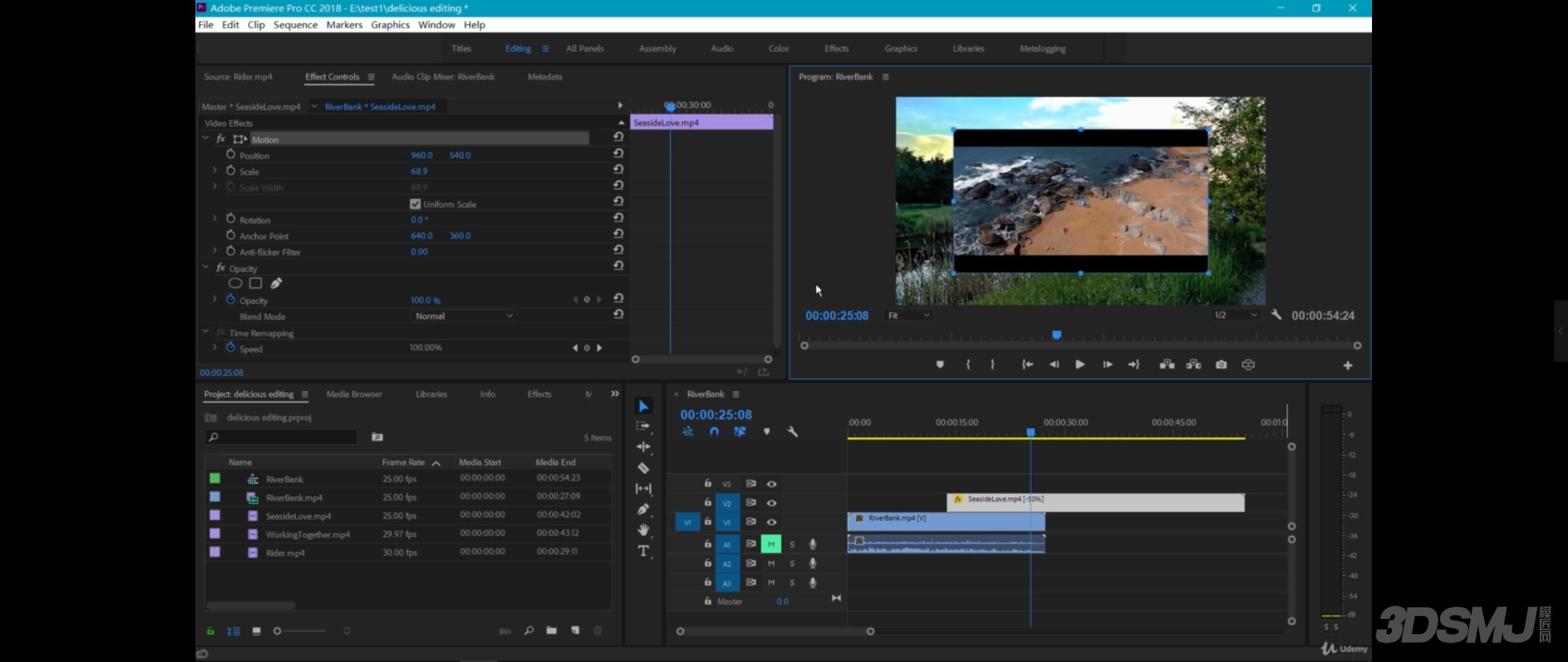Solo track A2
Image resolution: width=1568 pixels, height=662 pixels.
[x=792, y=564]
